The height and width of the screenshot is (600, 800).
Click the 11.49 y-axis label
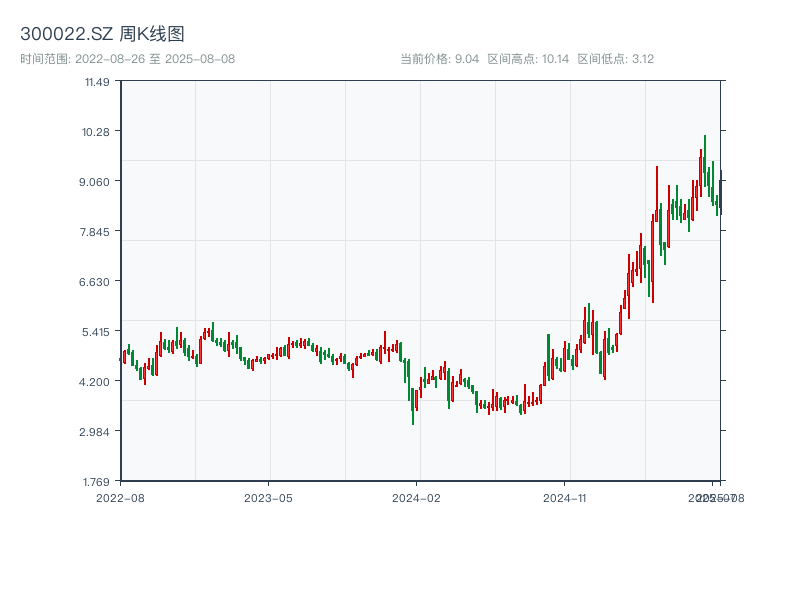click(97, 82)
